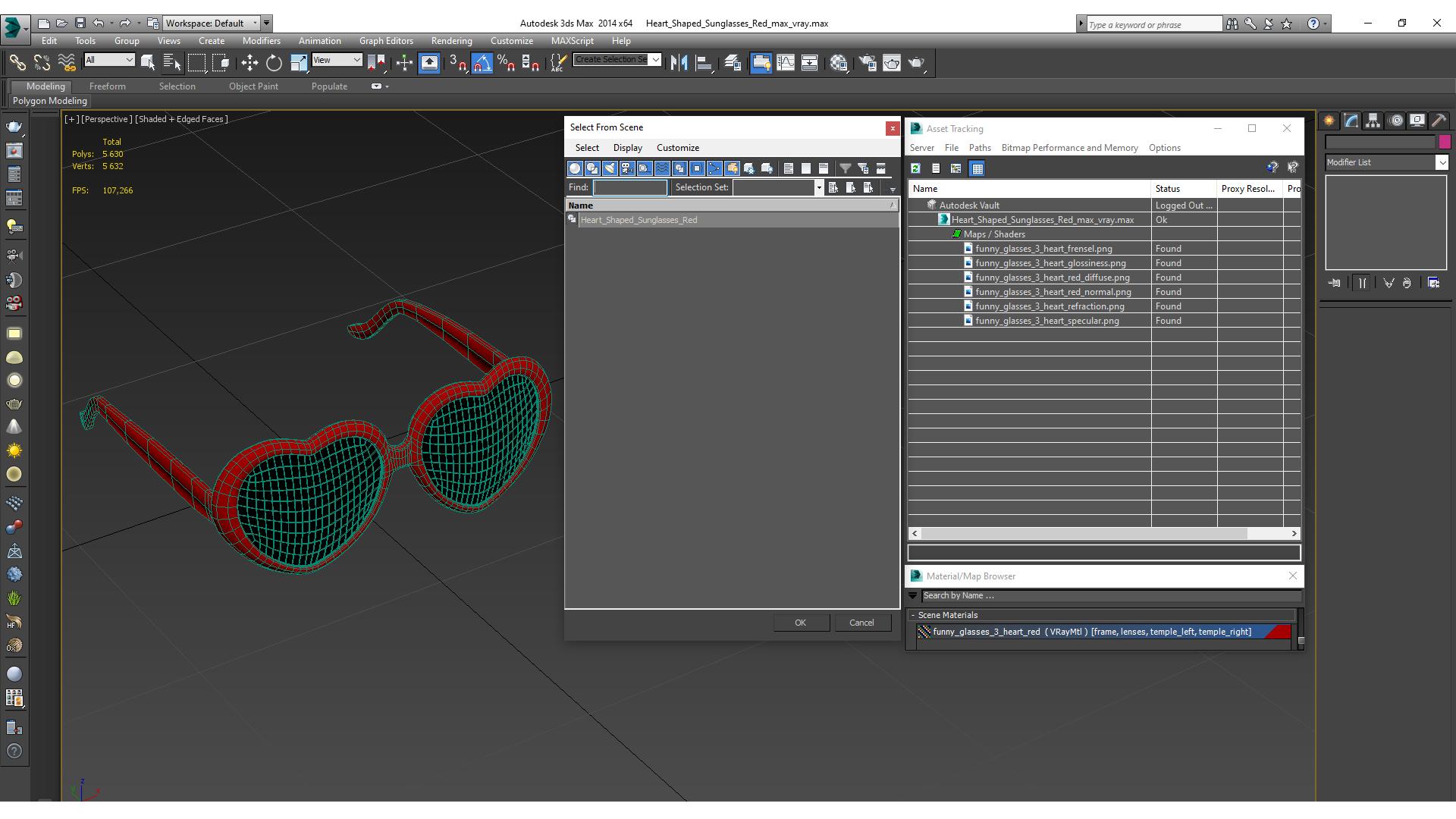Open the Hierarchy command panel tab
The image size is (1456, 819).
pyautogui.click(x=1373, y=121)
